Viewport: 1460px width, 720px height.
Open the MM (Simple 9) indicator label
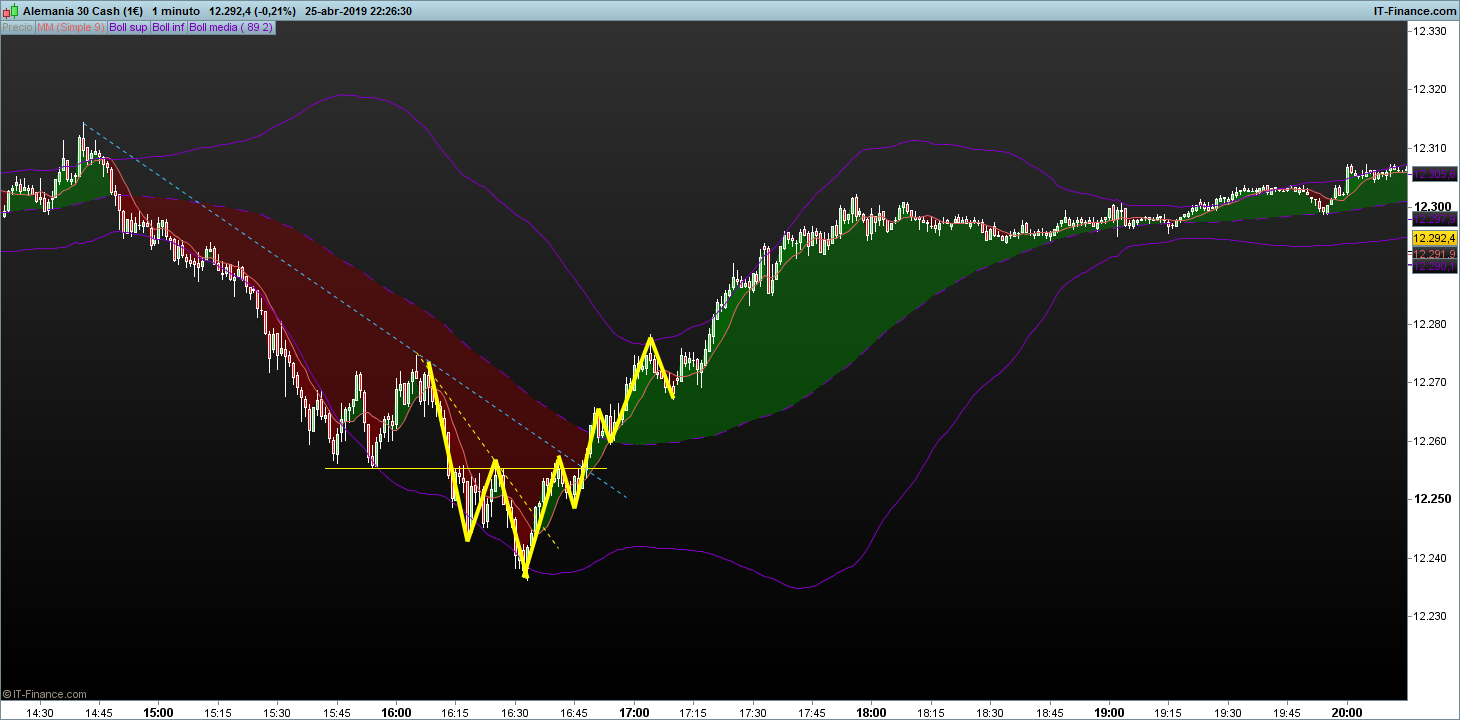[x=70, y=28]
